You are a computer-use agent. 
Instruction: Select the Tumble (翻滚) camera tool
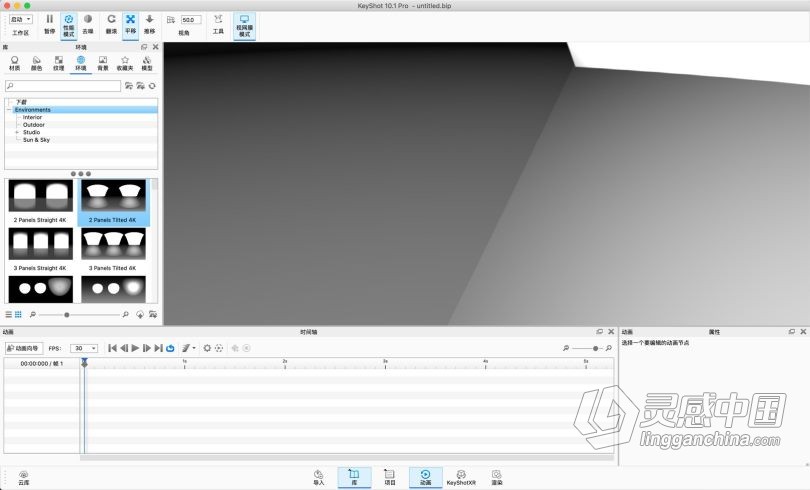[111, 24]
